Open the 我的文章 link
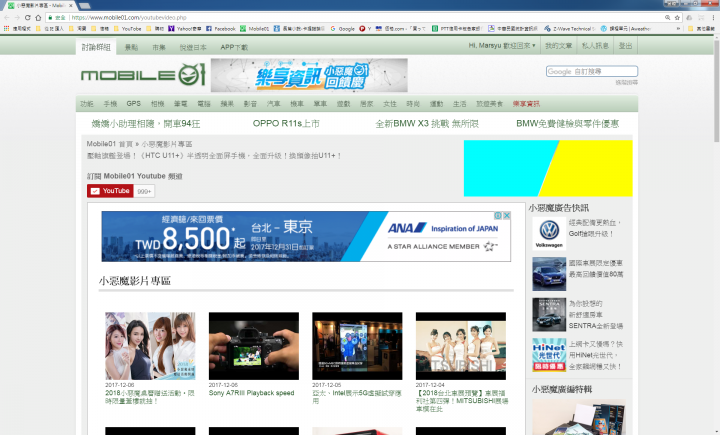This screenshot has height=435, width=720. click(x=558, y=45)
